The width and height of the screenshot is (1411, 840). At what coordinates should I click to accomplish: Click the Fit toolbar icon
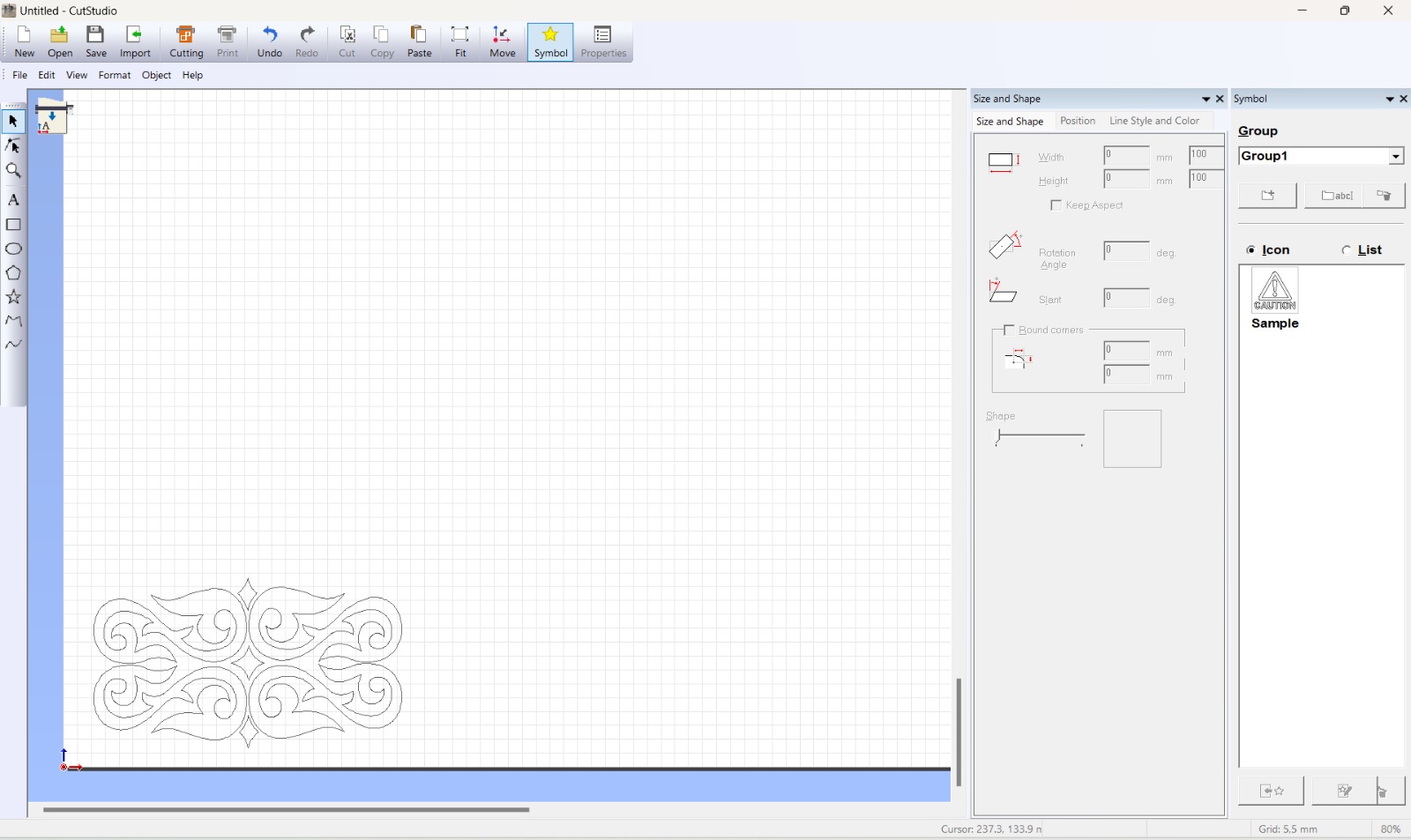click(x=460, y=42)
